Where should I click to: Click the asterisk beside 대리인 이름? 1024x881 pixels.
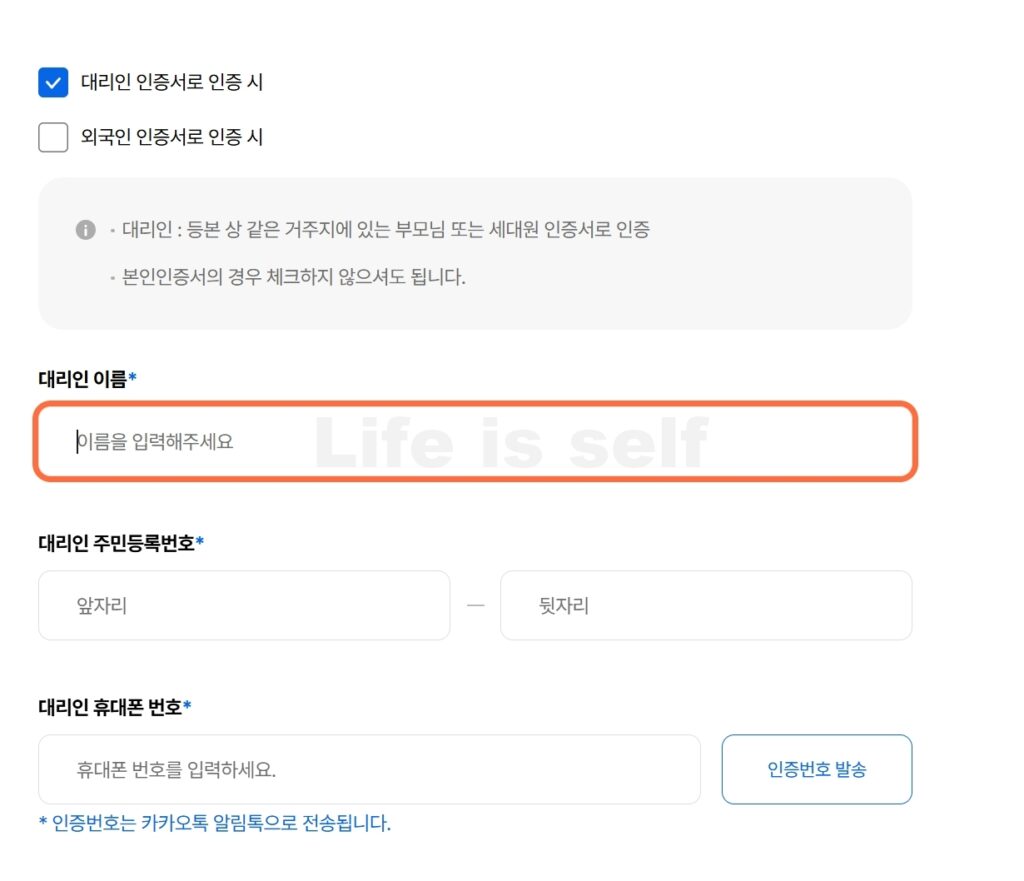pyautogui.click(x=133, y=379)
